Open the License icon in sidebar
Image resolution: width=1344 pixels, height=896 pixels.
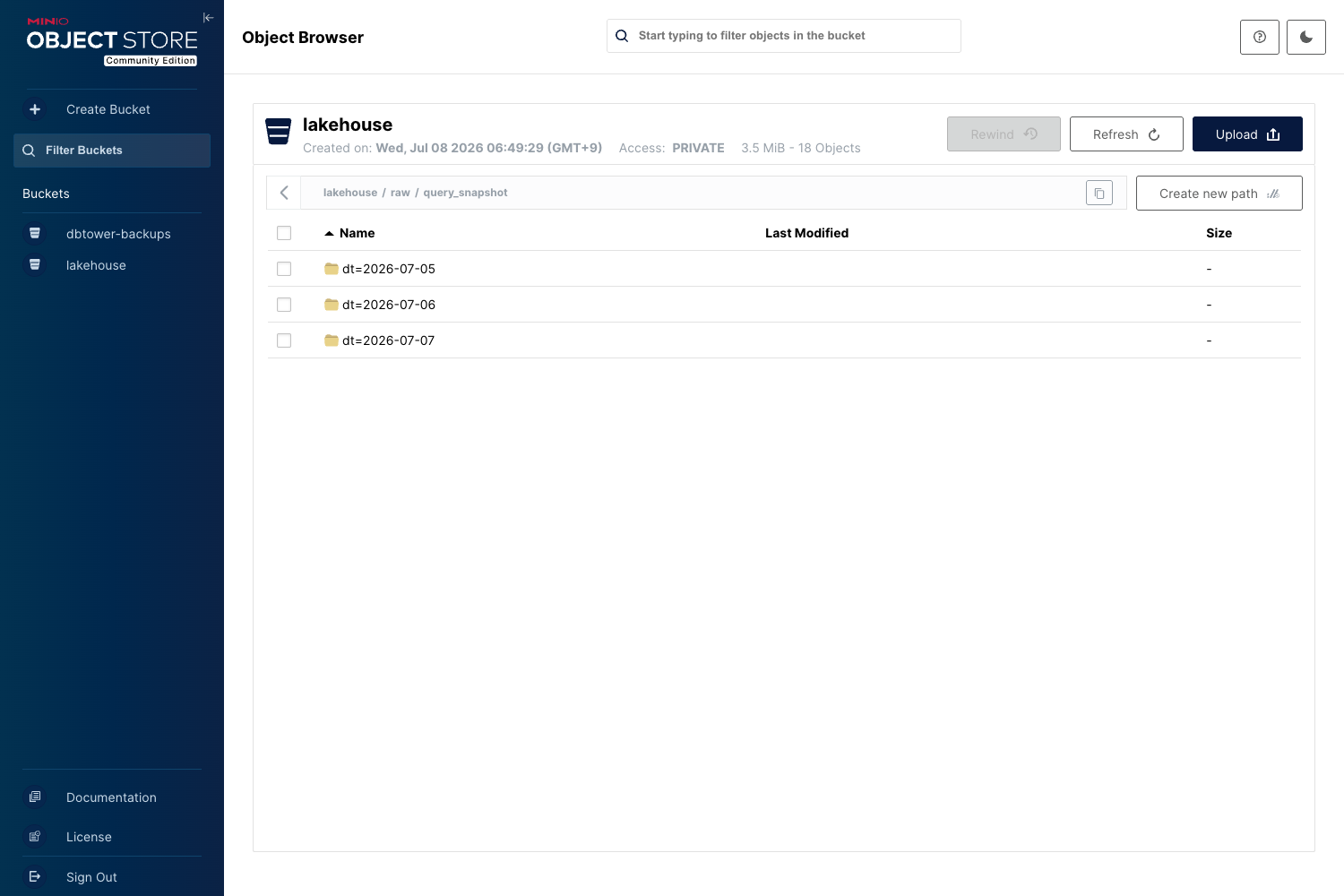coord(35,836)
